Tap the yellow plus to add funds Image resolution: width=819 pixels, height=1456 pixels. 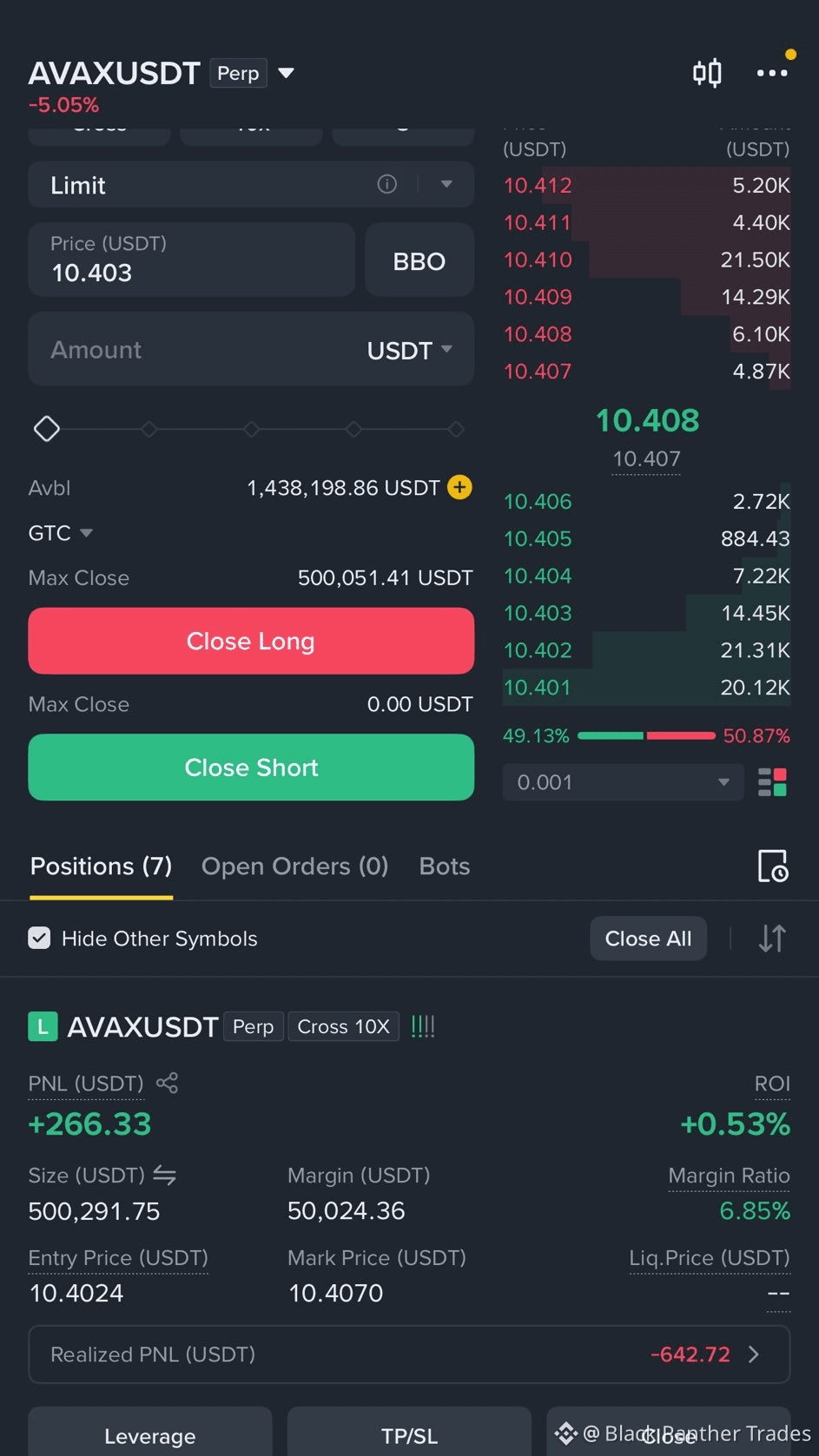click(x=459, y=488)
